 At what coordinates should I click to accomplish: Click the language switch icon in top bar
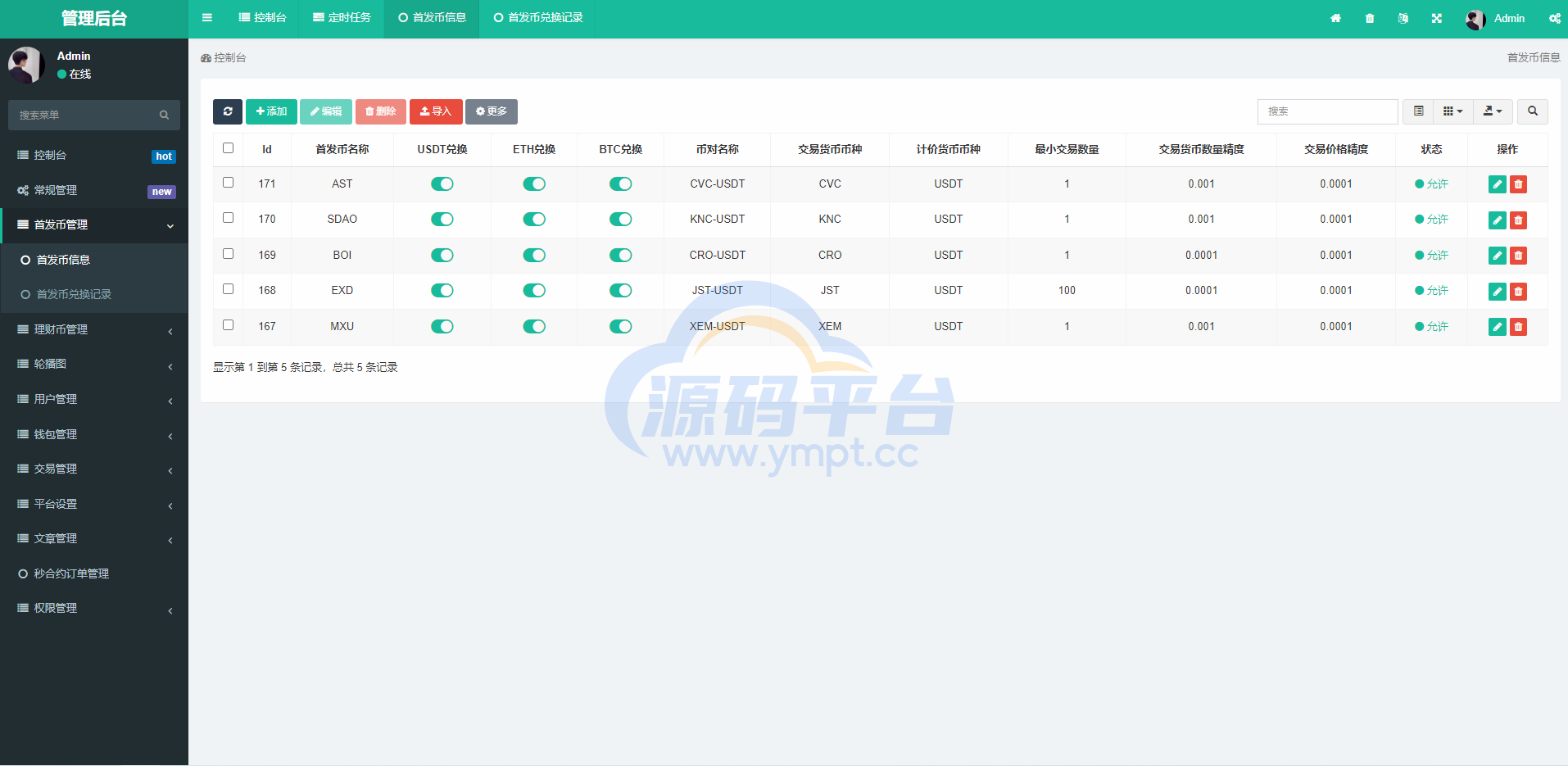[1403, 18]
